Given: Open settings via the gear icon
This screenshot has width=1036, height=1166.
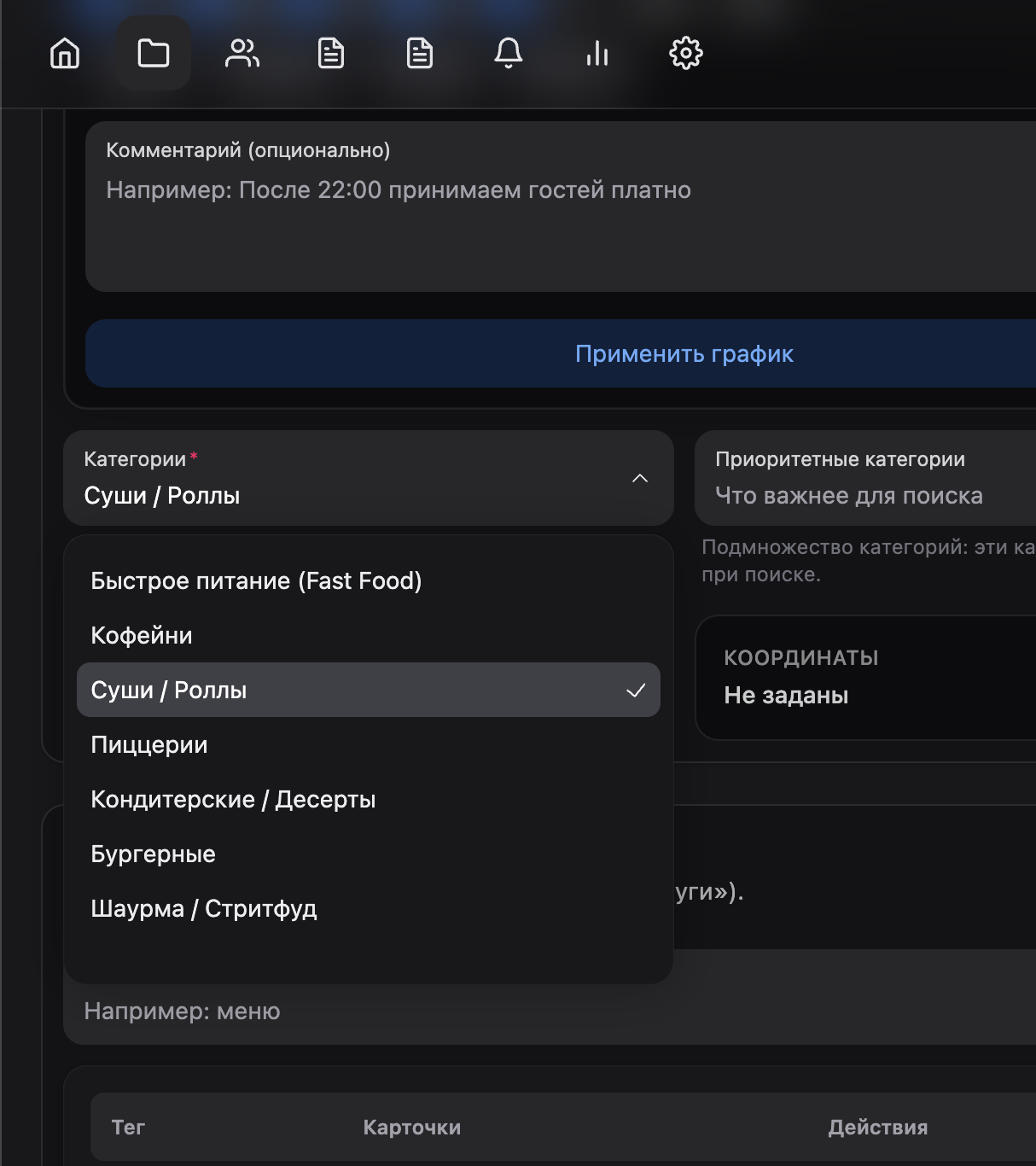Looking at the screenshot, I should click(685, 52).
